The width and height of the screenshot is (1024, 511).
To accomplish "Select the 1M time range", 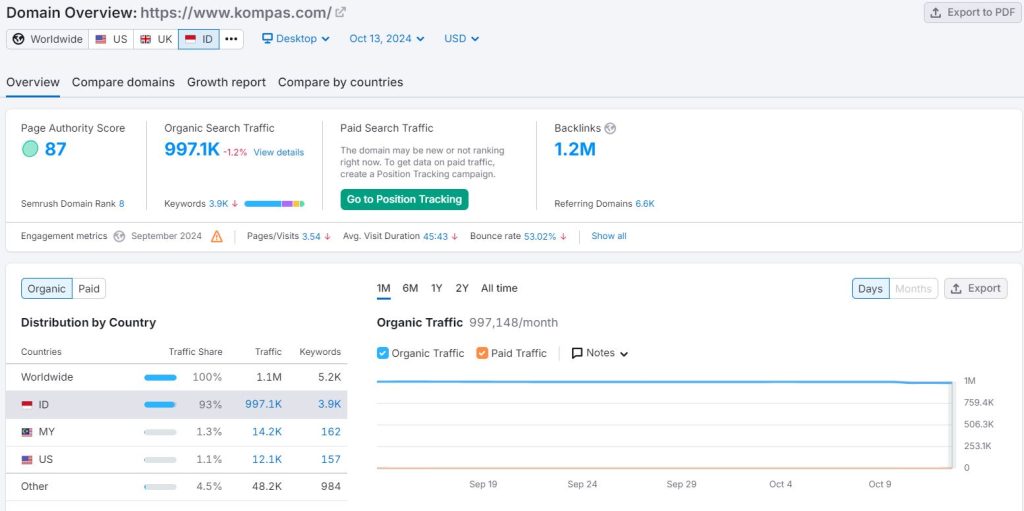I will 383,288.
